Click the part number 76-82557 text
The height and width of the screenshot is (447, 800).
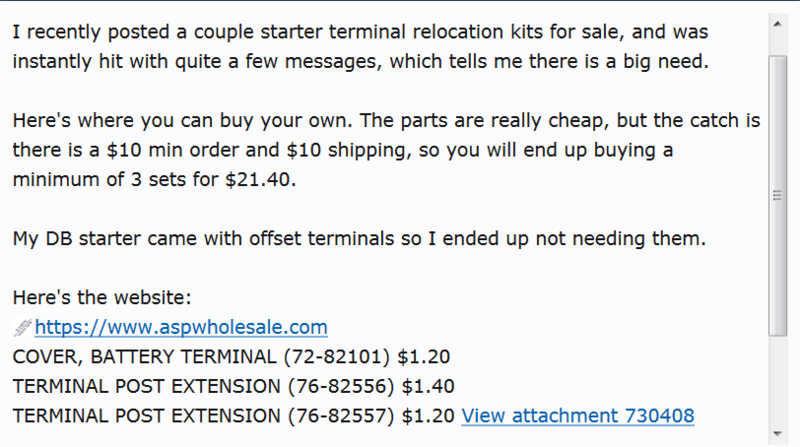(341, 416)
